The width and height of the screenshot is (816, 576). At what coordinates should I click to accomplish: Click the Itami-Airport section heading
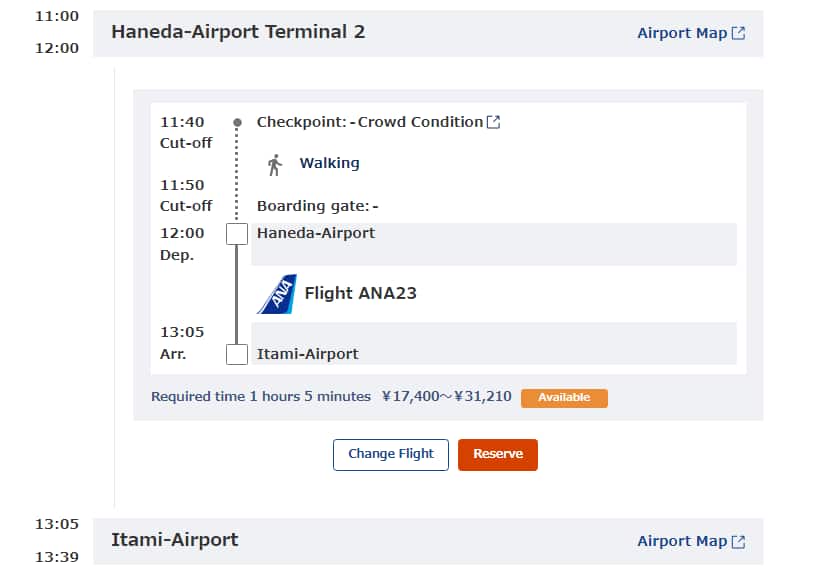point(174,540)
